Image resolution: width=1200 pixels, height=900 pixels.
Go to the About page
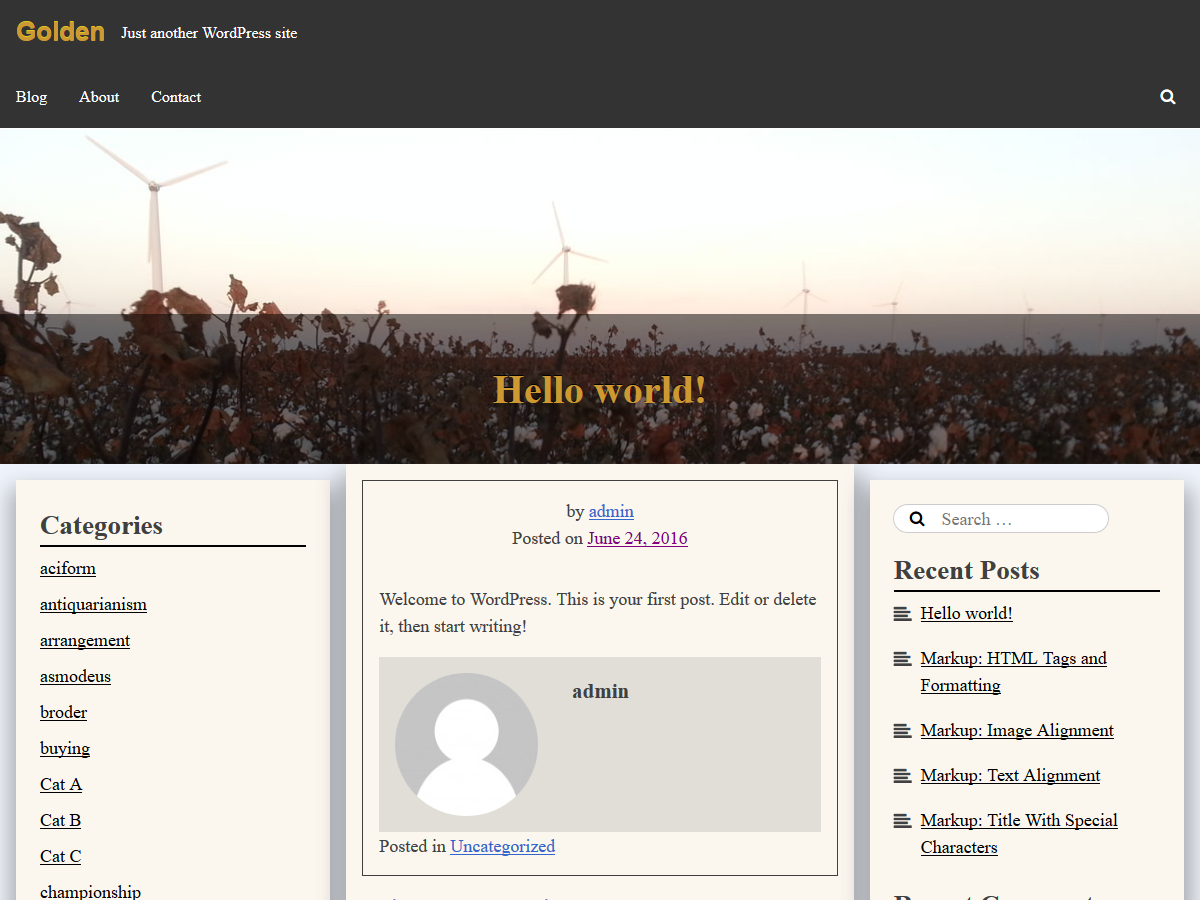point(99,97)
